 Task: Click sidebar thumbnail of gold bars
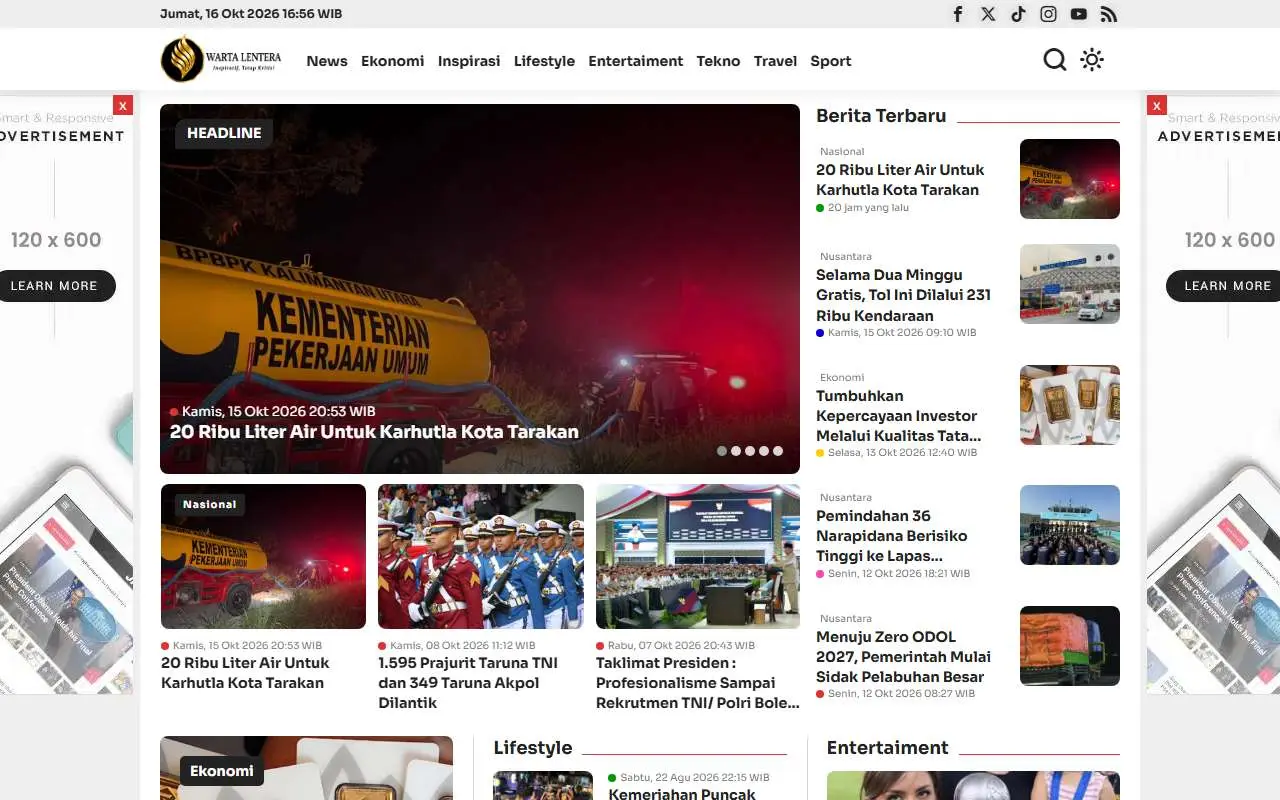click(1070, 405)
